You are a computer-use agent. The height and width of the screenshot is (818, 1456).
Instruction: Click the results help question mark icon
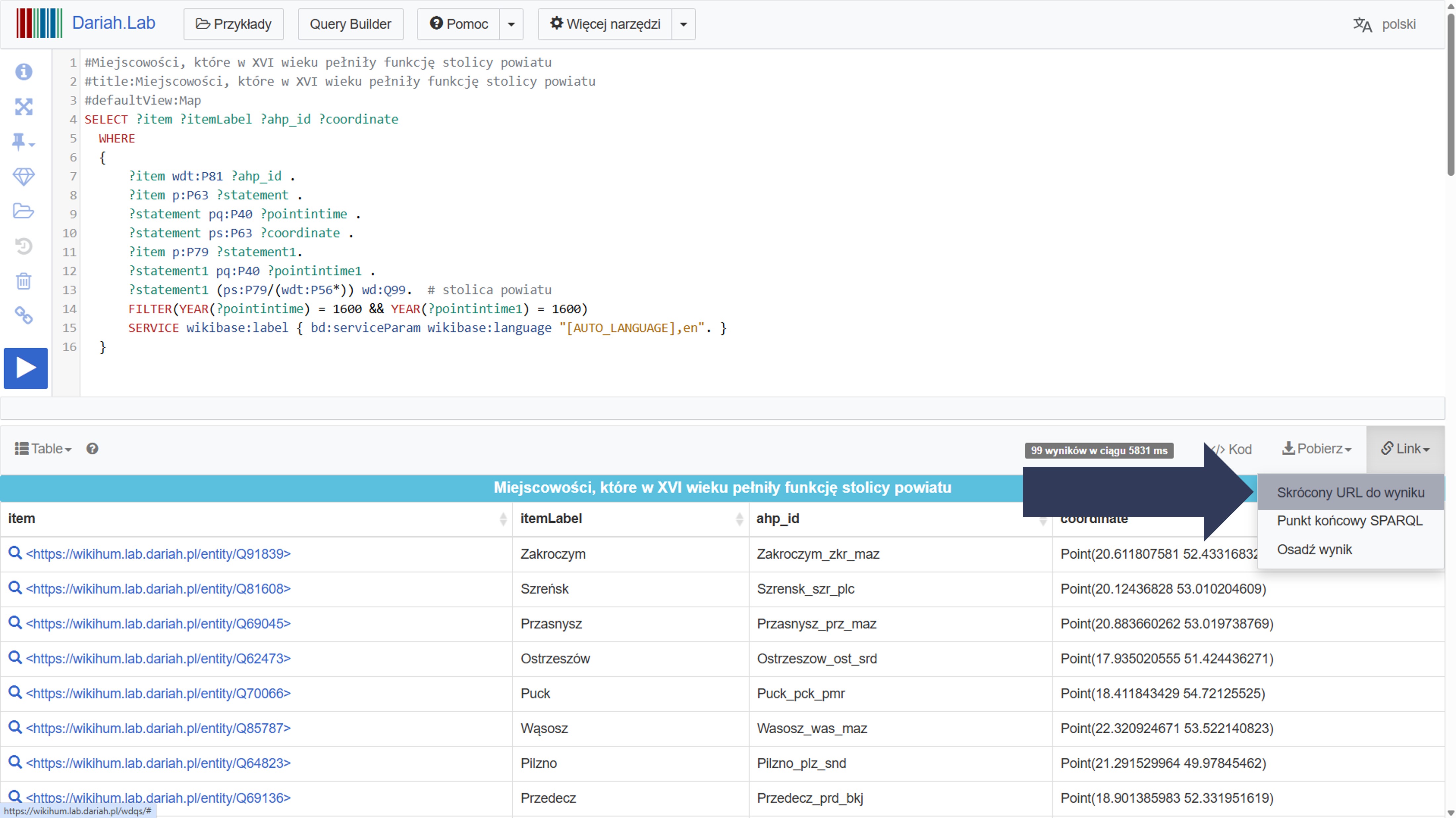tap(92, 449)
